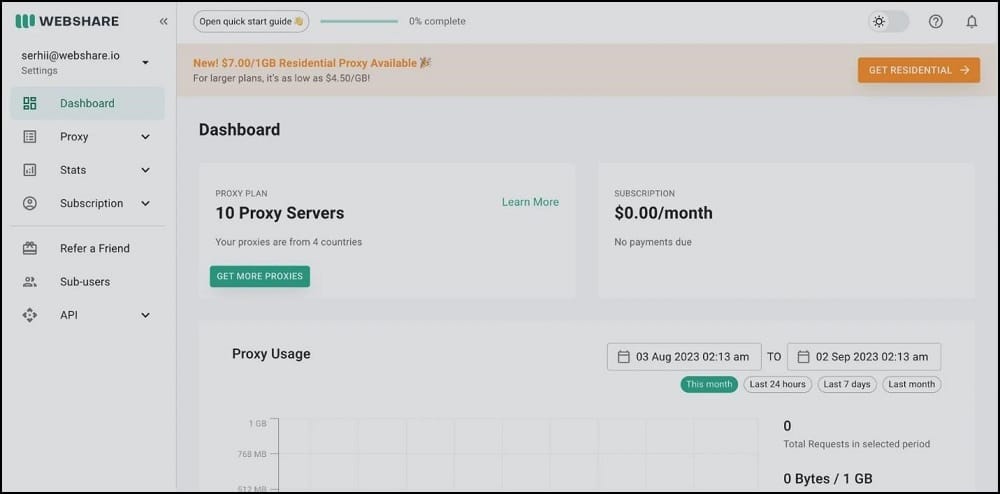Click the Stats chart icon
The image size is (1000, 494).
(x=30, y=170)
